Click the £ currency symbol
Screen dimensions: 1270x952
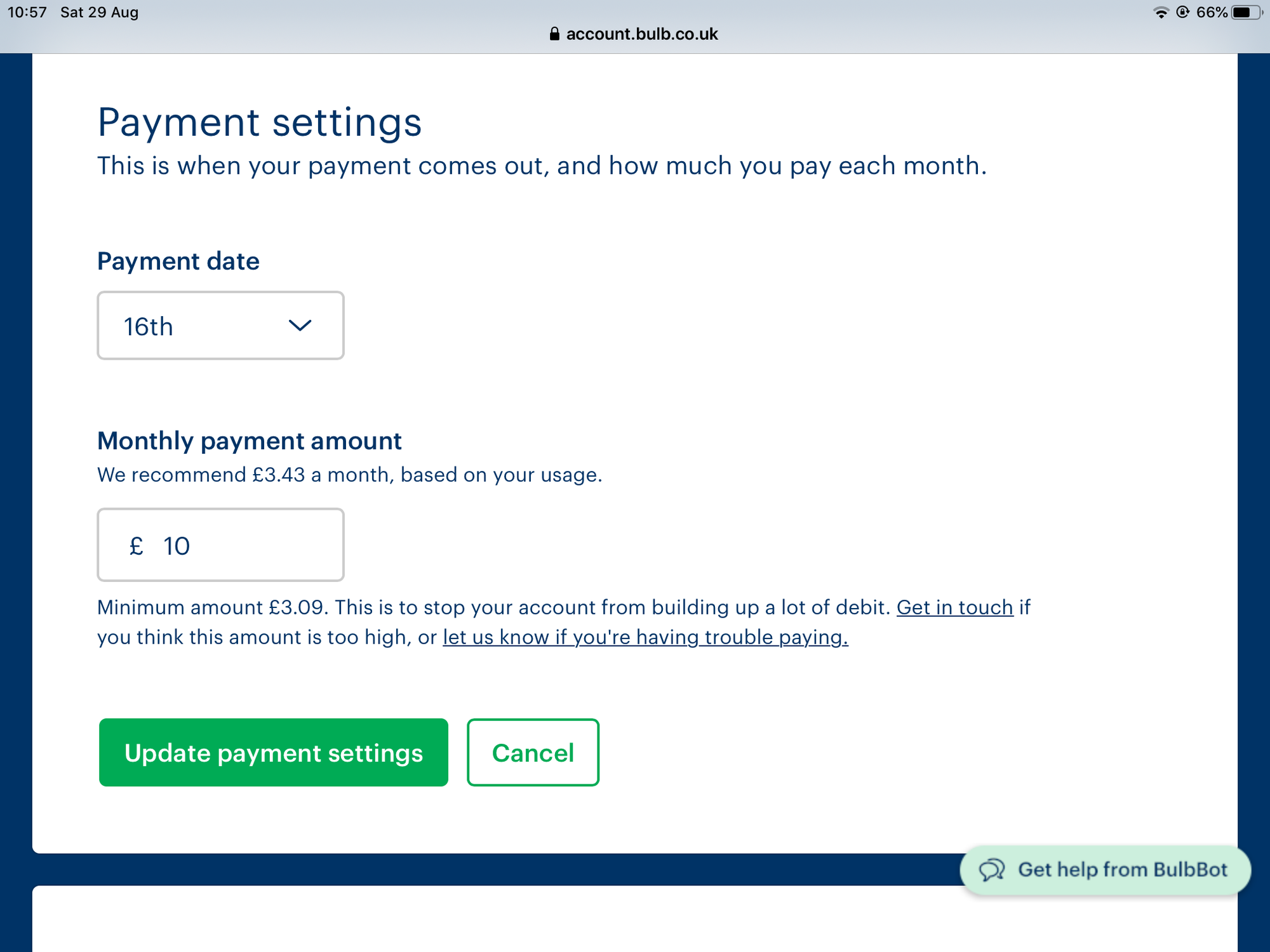(136, 546)
